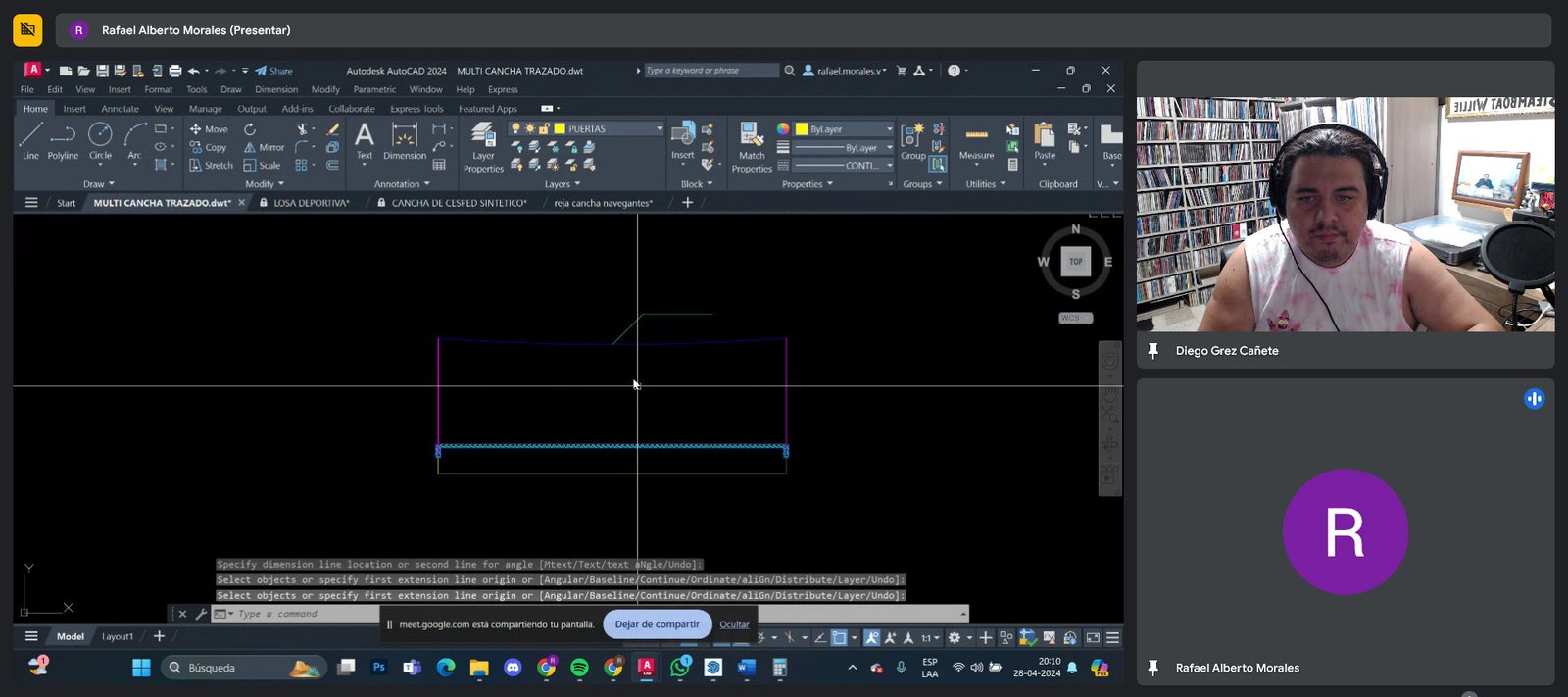This screenshot has width=1568, height=697.
Task: Click Dejar de compartir button
Action: (657, 624)
